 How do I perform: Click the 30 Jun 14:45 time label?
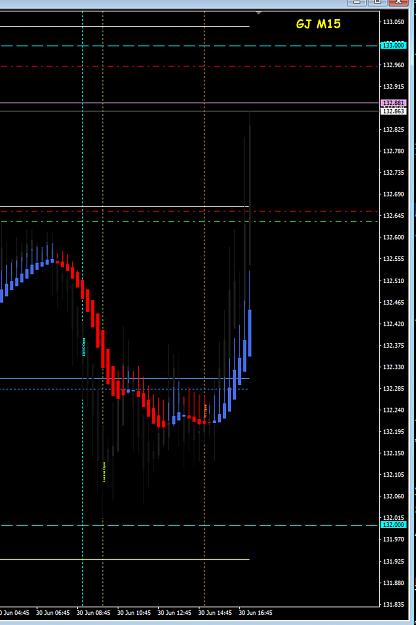(x=215, y=612)
